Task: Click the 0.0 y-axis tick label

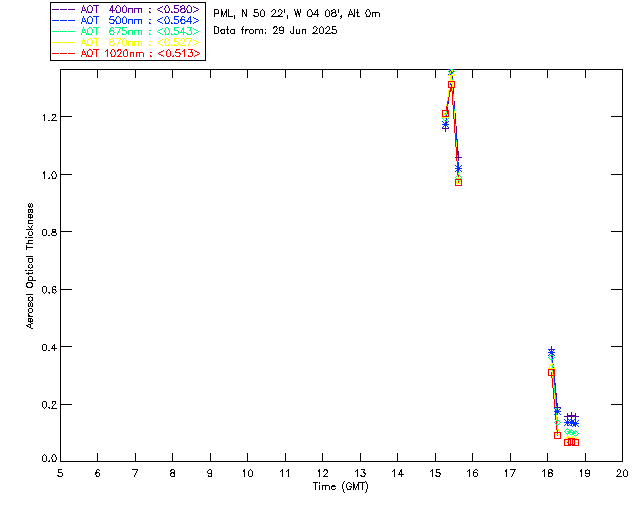Action: coord(49,459)
